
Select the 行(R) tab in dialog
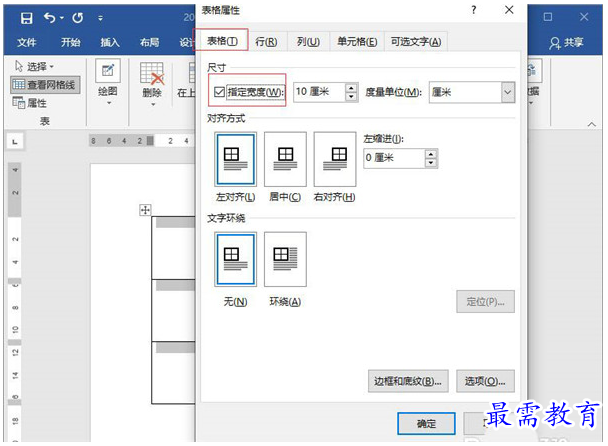(x=266, y=41)
